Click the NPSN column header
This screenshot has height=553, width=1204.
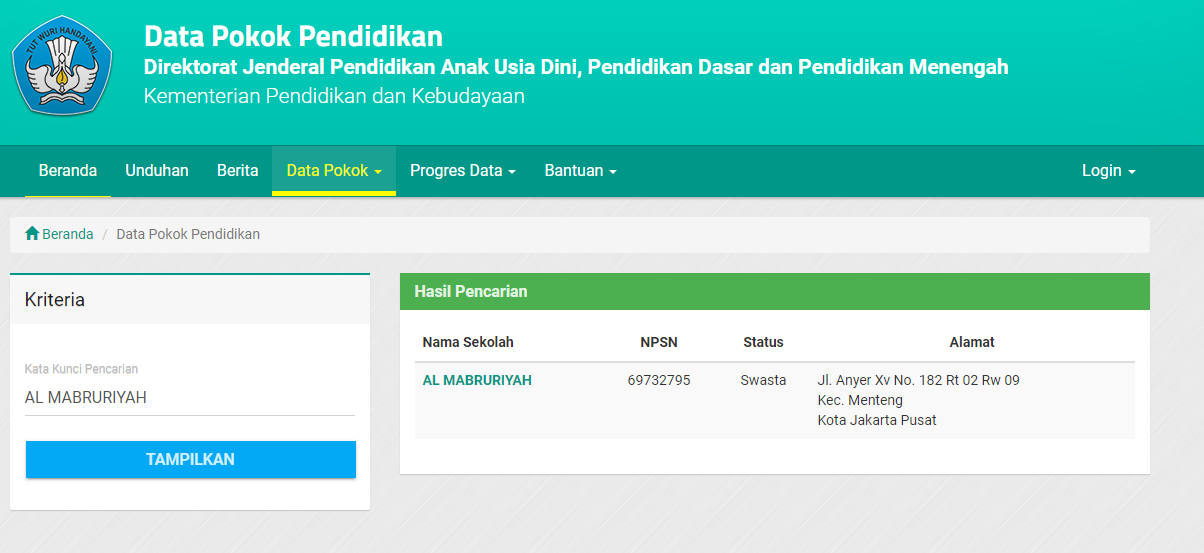coord(659,342)
